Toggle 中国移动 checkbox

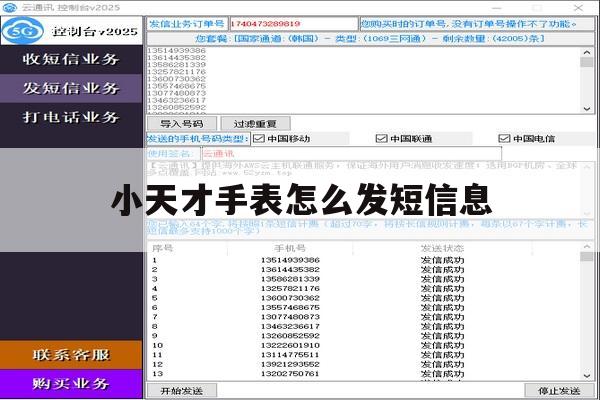click(259, 139)
